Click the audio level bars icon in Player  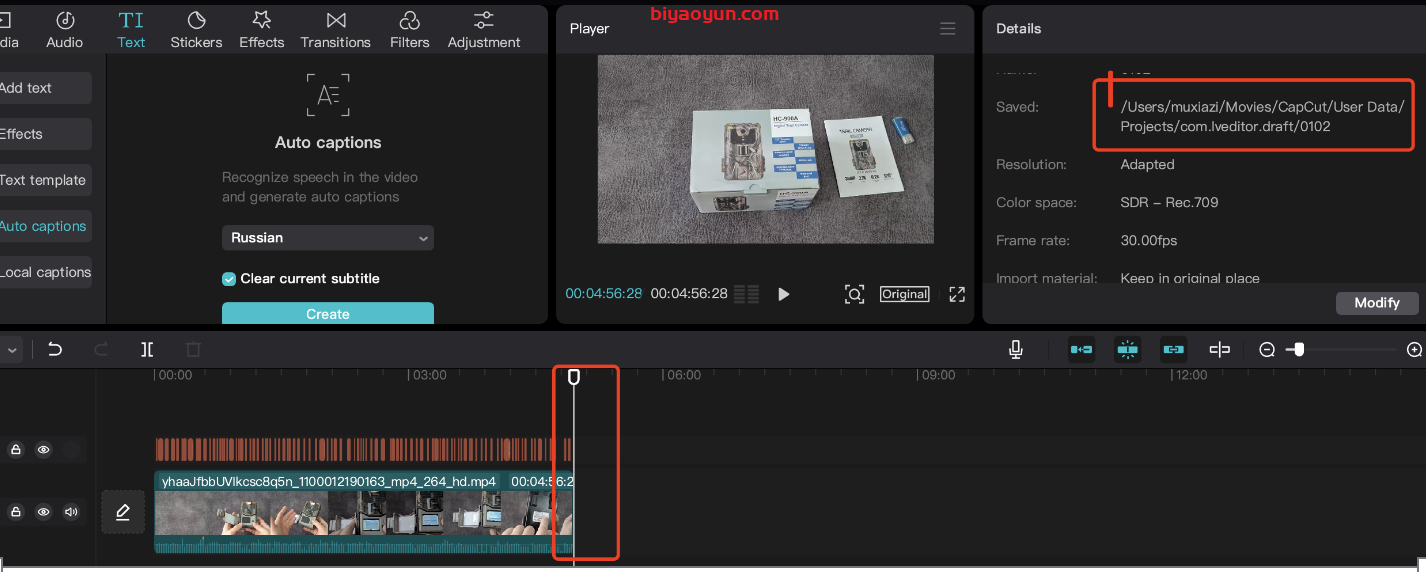[746, 294]
